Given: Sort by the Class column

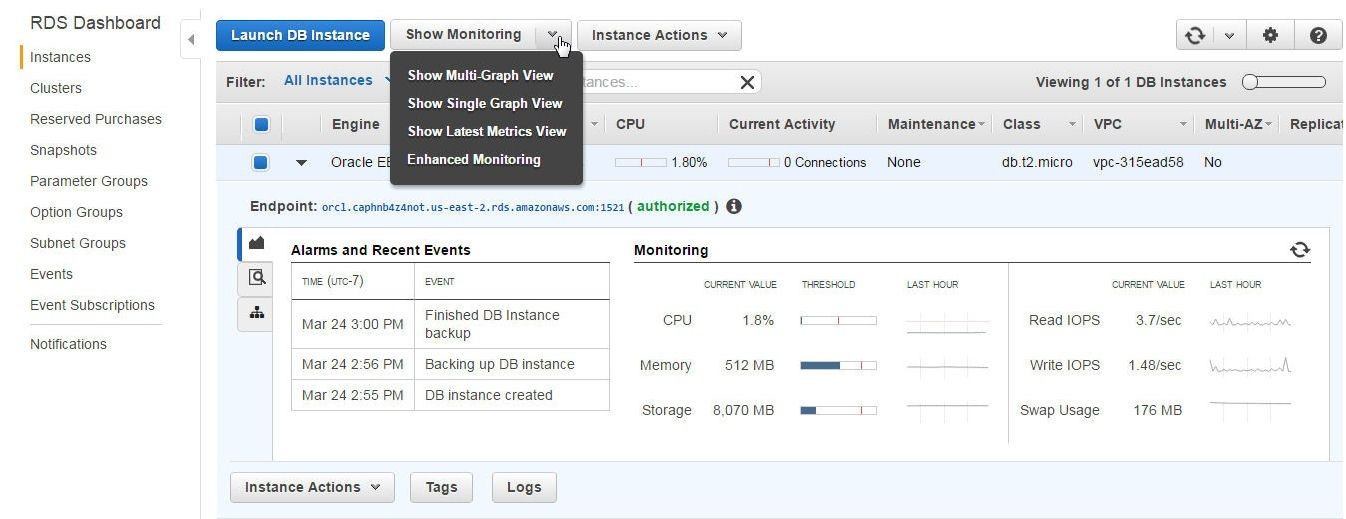Looking at the screenshot, I should point(1039,124).
